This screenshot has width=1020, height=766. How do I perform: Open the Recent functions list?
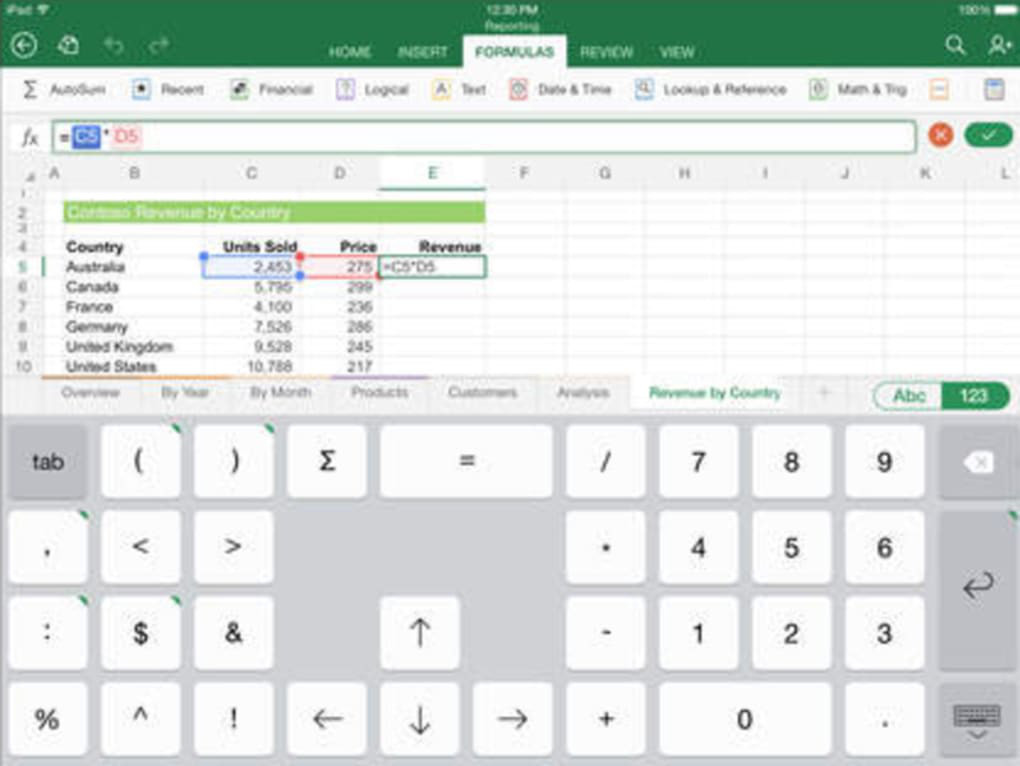(168, 90)
